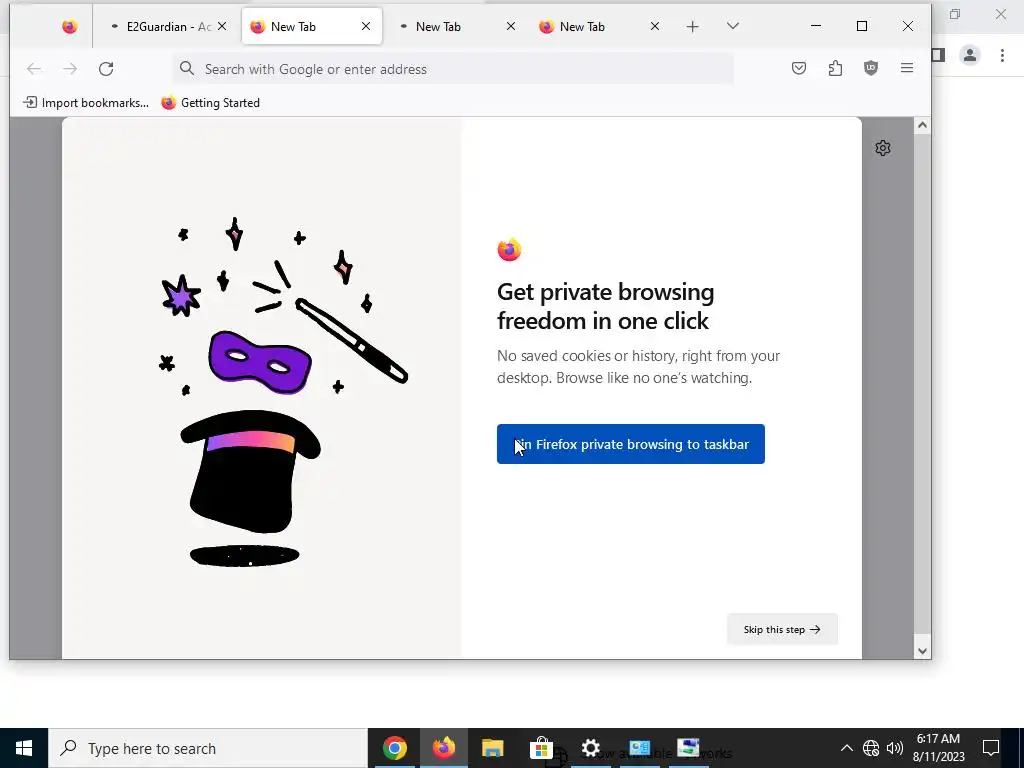Screen dimensions: 1024x768
Task: Open the Getting Started bookmark
Action: (210, 103)
